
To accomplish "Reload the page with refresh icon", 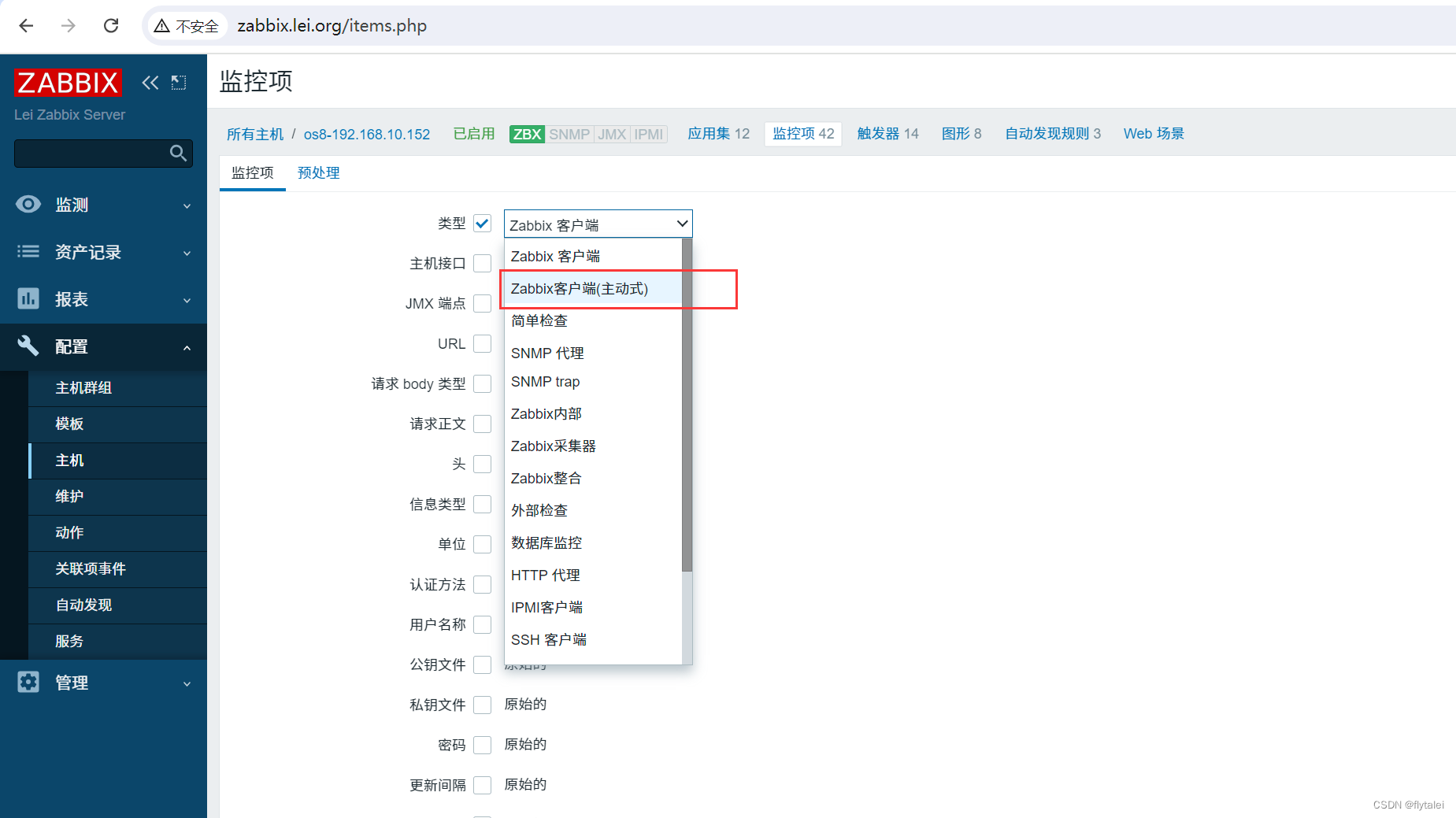I will pyautogui.click(x=111, y=26).
